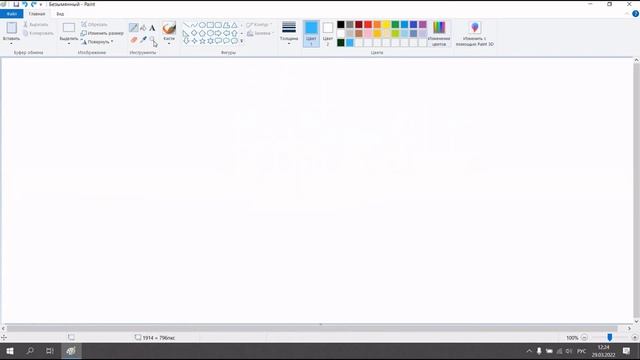Open the File (Файл) menu

tap(11, 14)
